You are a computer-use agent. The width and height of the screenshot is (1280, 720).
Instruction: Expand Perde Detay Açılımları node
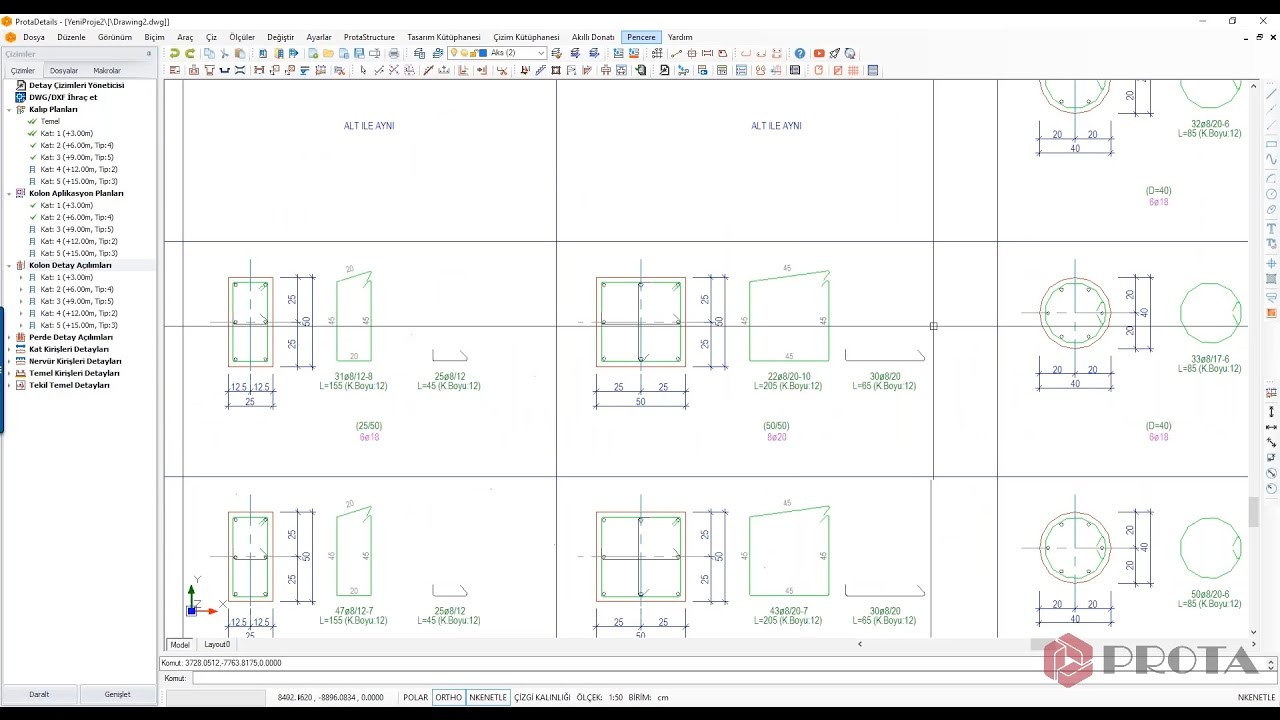point(9,337)
